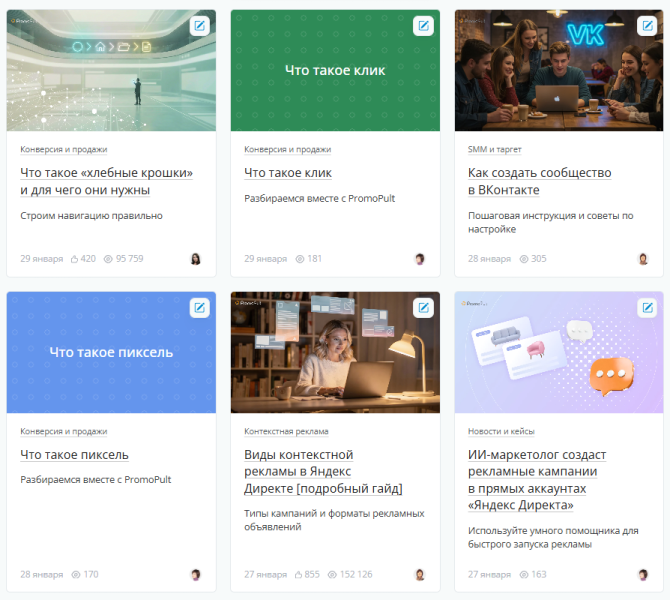Open edit icon on VK community card
The height and width of the screenshot is (600, 670).
[648, 26]
